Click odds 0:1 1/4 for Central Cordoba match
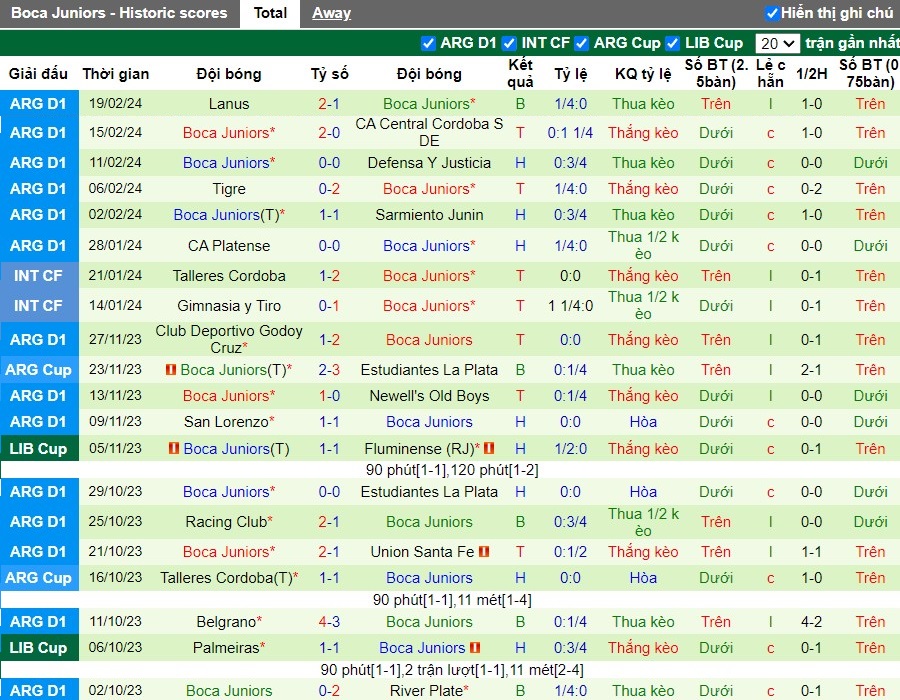Image resolution: width=900 pixels, height=700 pixels. pos(570,133)
